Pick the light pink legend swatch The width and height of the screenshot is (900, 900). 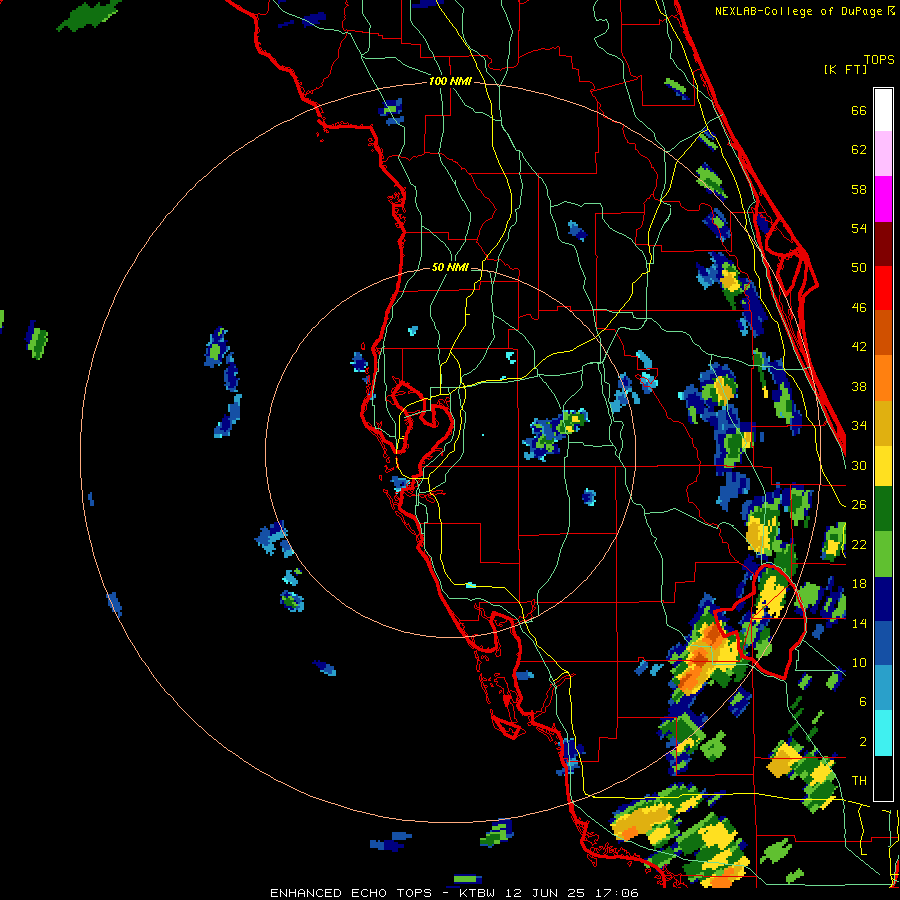pyautogui.click(x=883, y=154)
